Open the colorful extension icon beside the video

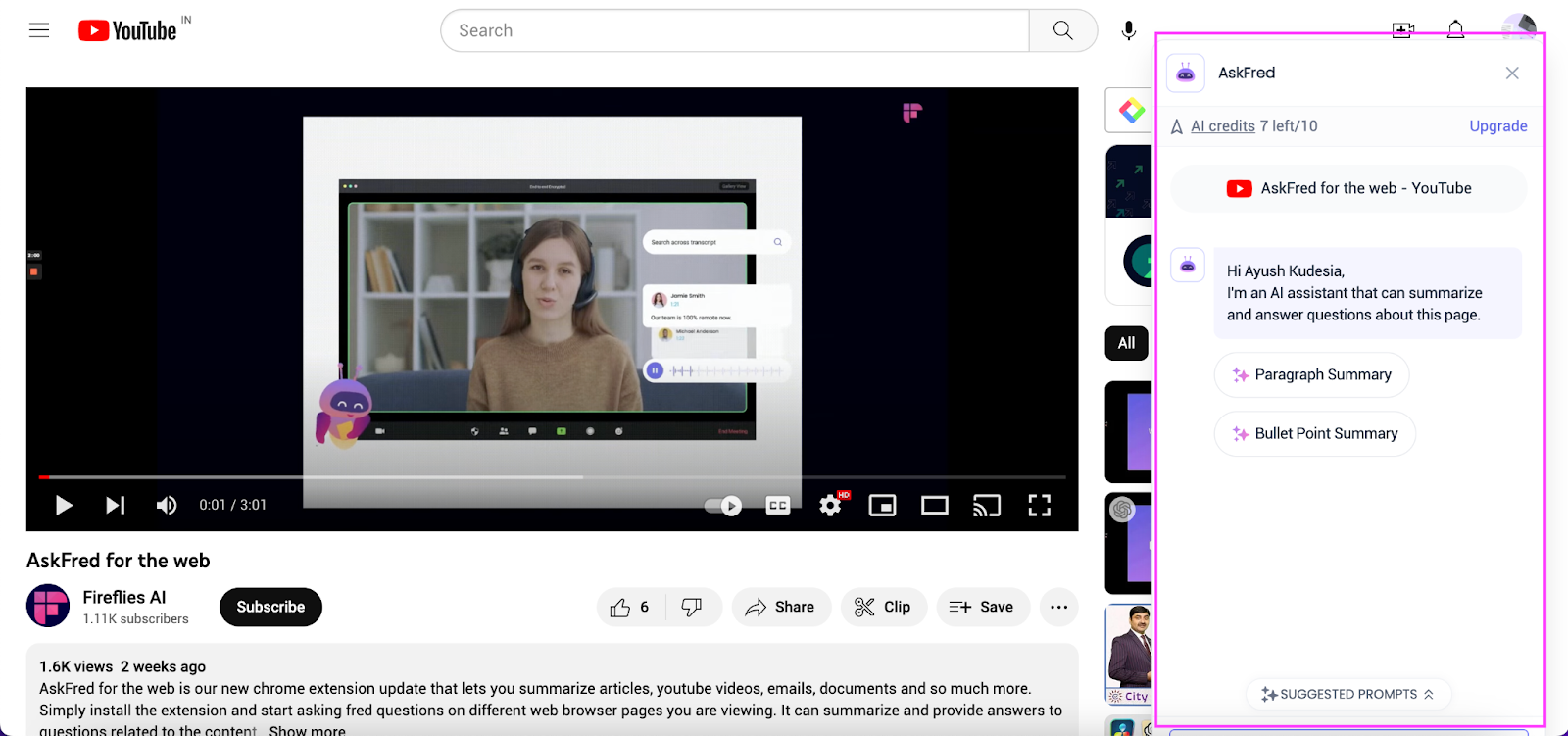1131,111
